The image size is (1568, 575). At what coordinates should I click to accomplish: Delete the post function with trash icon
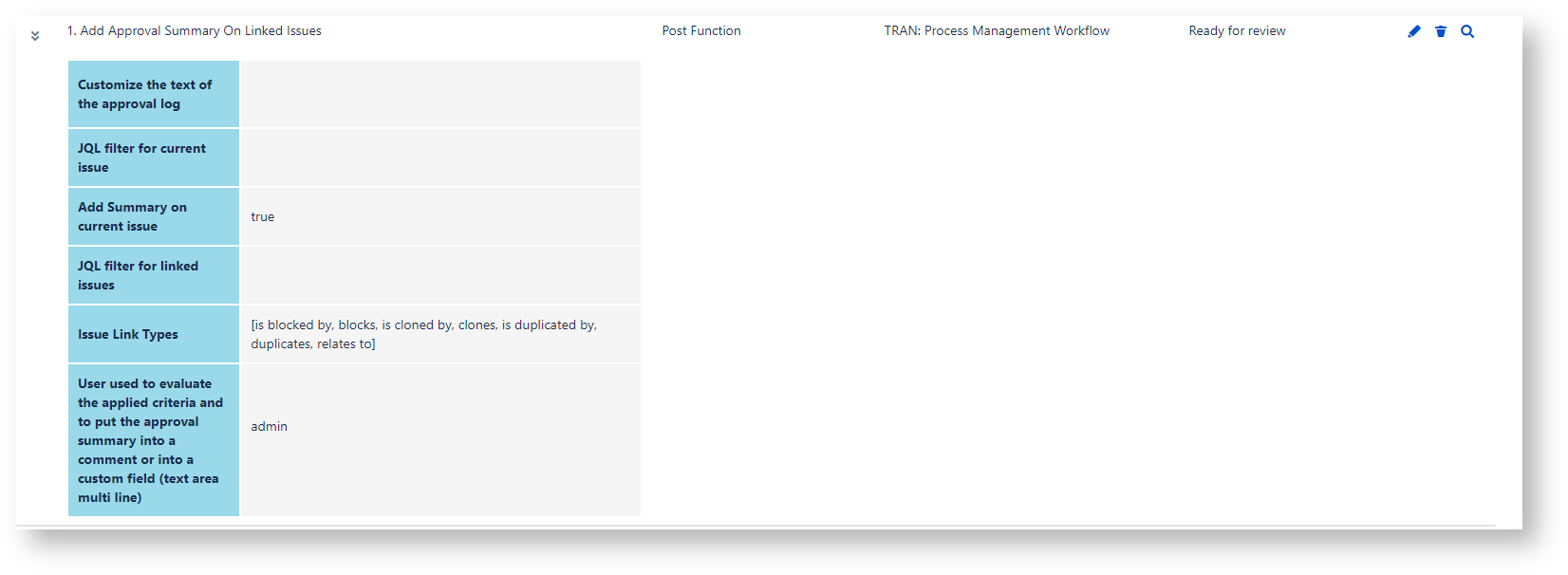pyautogui.click(x=1441, y=31)
